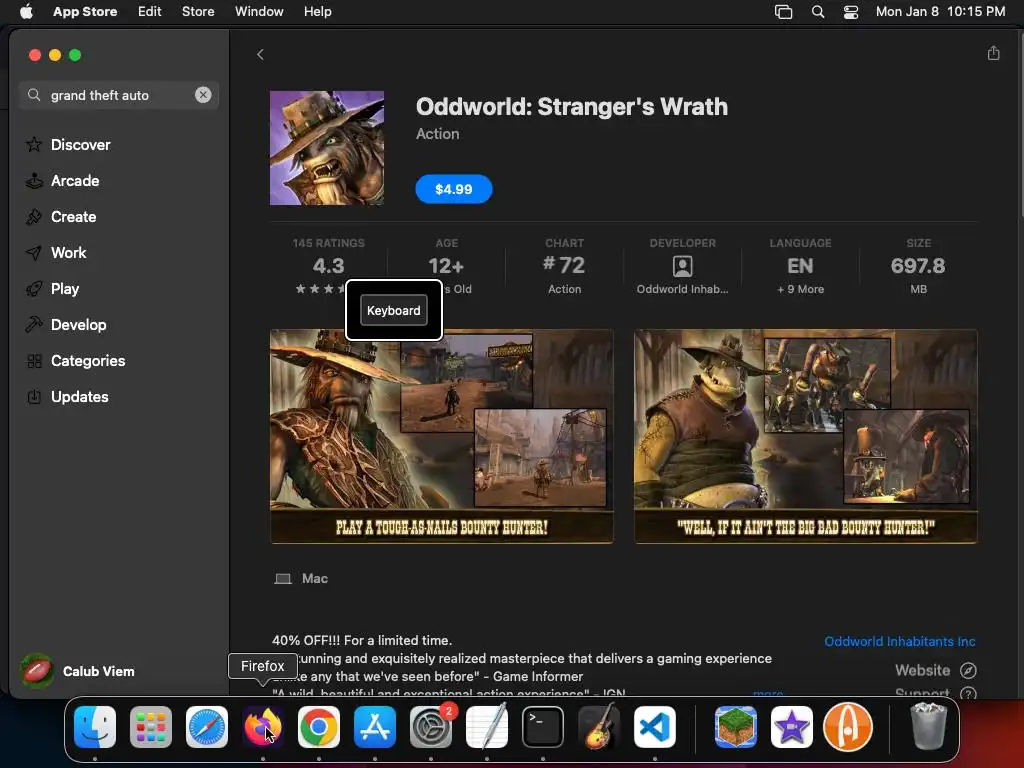The image size is (1024, 768).
Task: Open the Store menu
Action: [x=198, y=11]
